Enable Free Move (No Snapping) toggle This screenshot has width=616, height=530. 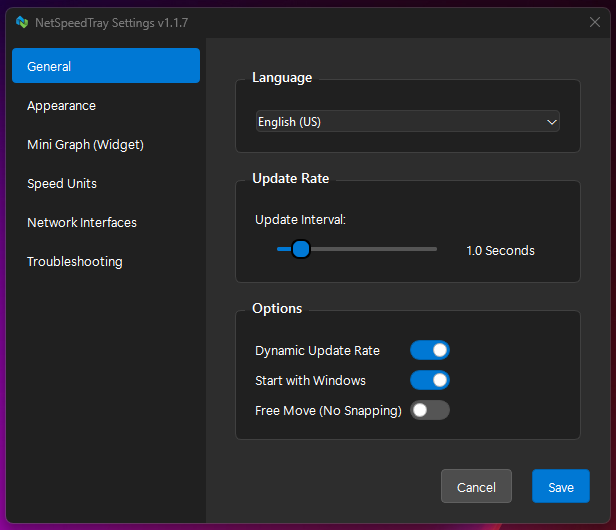point(430,410)
